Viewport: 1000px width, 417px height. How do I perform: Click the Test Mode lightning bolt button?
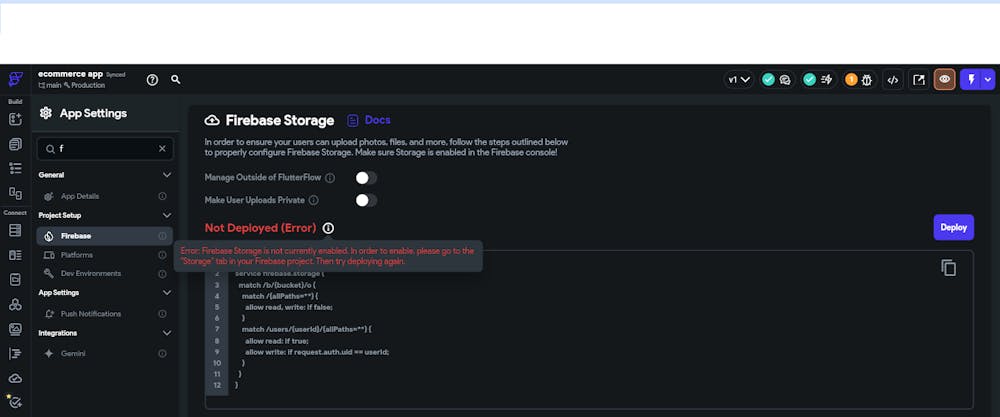pos(972,80)
